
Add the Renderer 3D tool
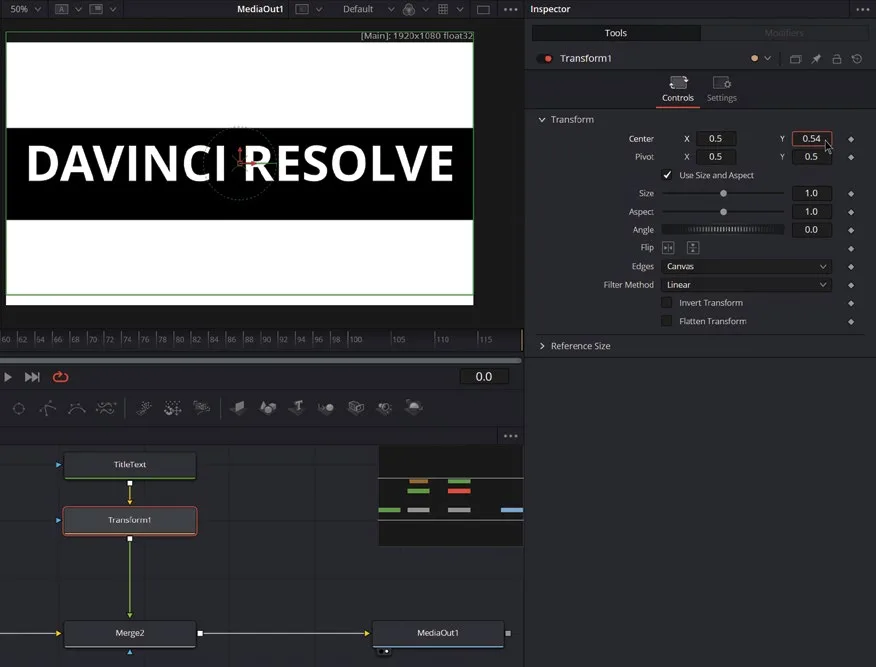click(413, 407)
